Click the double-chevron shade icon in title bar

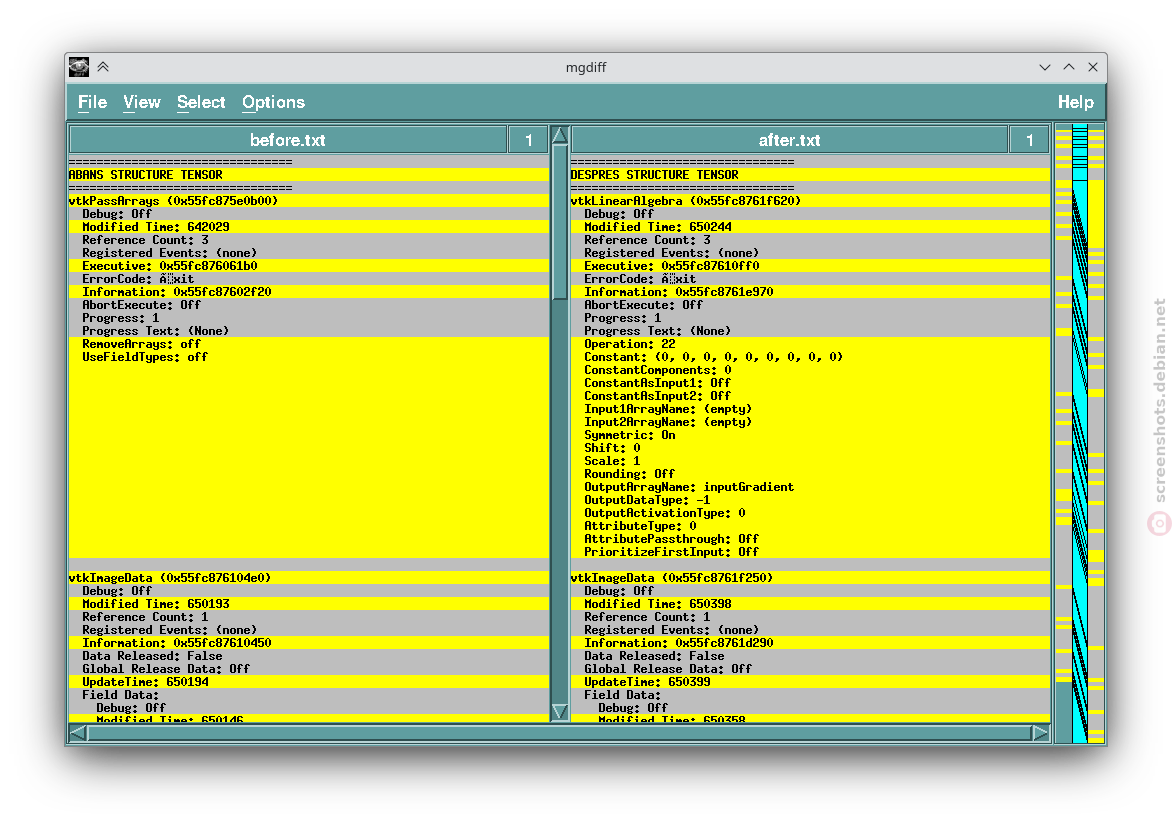click(x=103, y=67)
